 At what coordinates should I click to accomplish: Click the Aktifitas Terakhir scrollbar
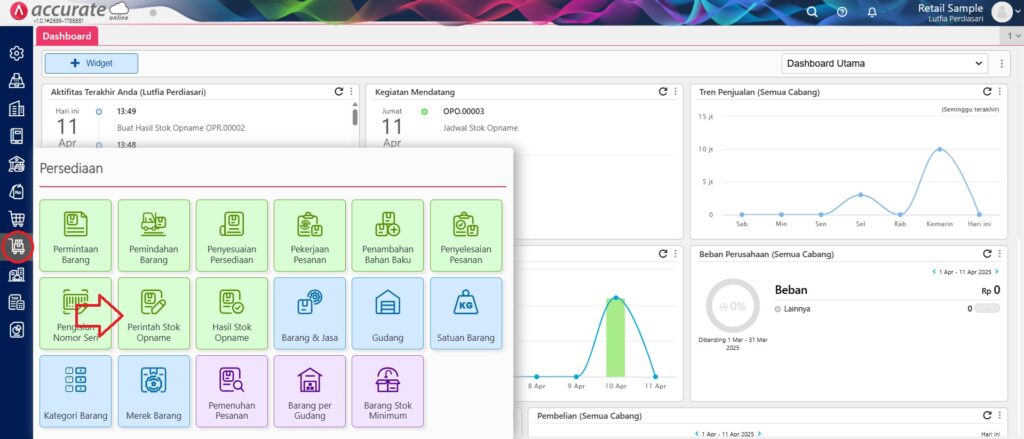point(354,115)
